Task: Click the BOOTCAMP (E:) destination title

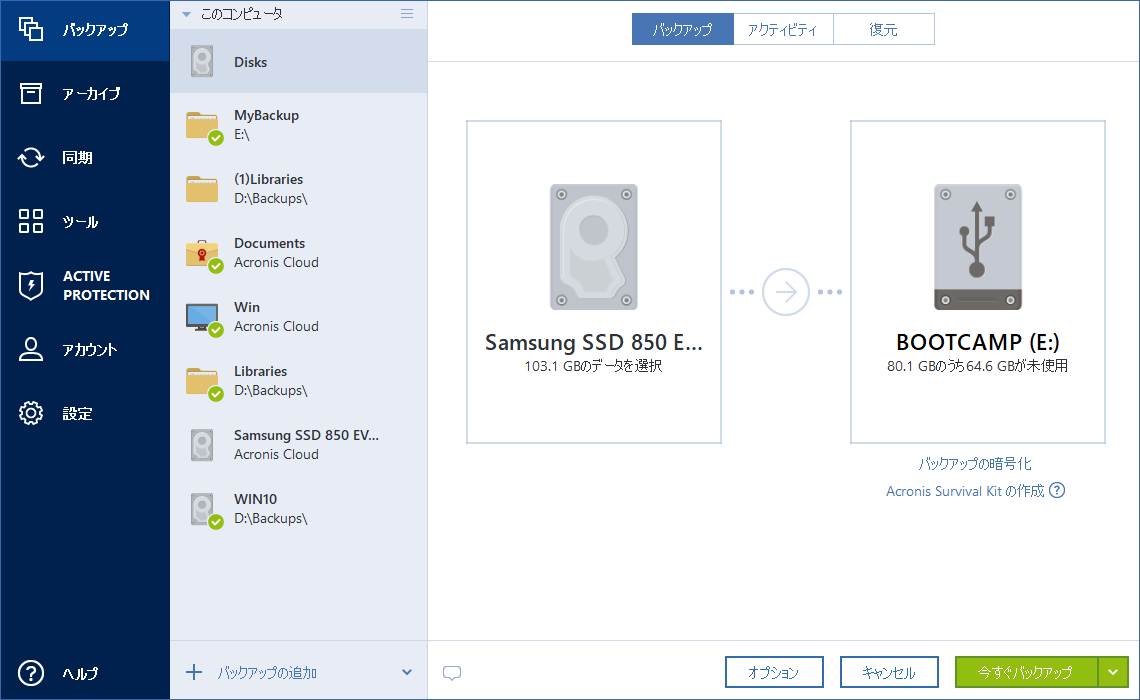Action: [977, 342]
